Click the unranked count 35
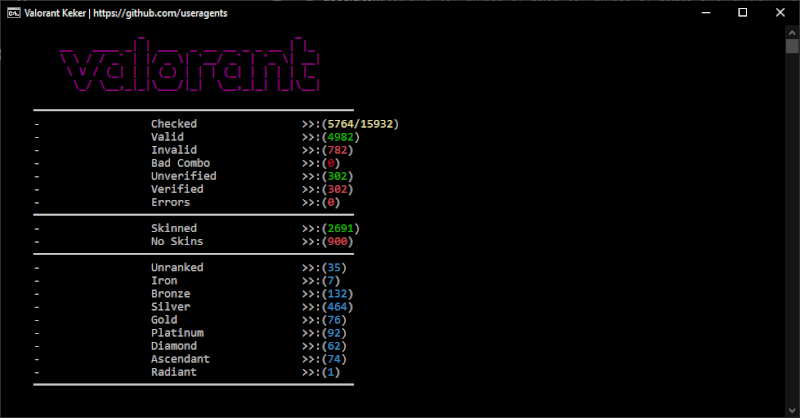The image size is (800, 418). [334, 267]
